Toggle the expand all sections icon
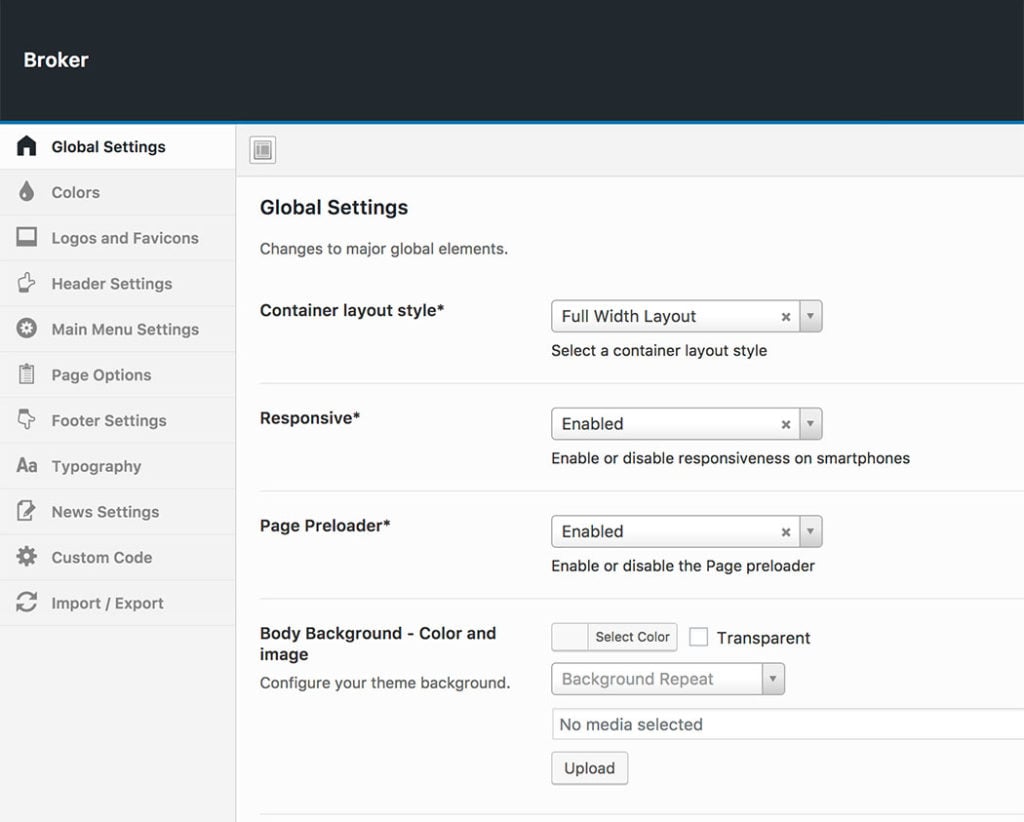The width and height of the screenshot is (1024, 822). click(x=262, y=150)
